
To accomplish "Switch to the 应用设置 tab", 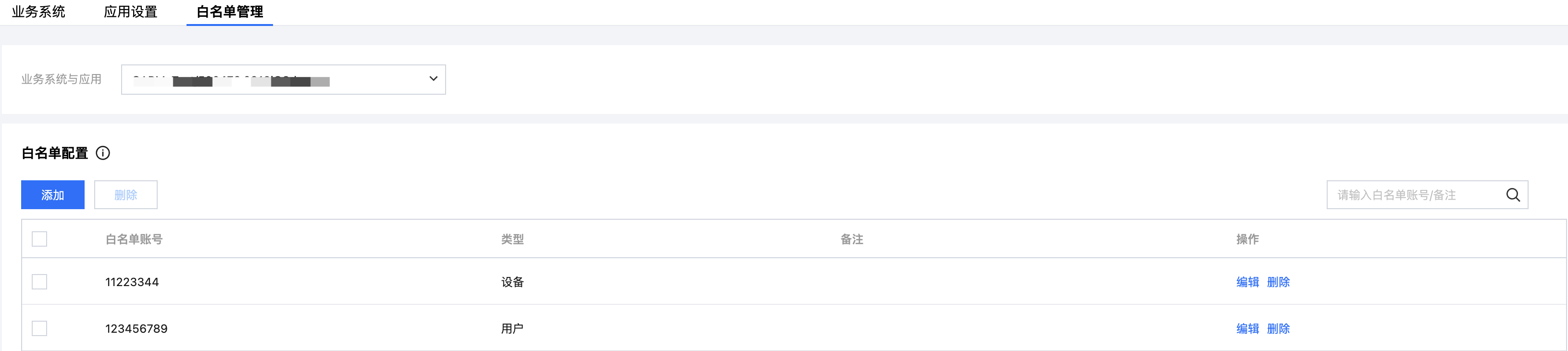I will [130, 12].
